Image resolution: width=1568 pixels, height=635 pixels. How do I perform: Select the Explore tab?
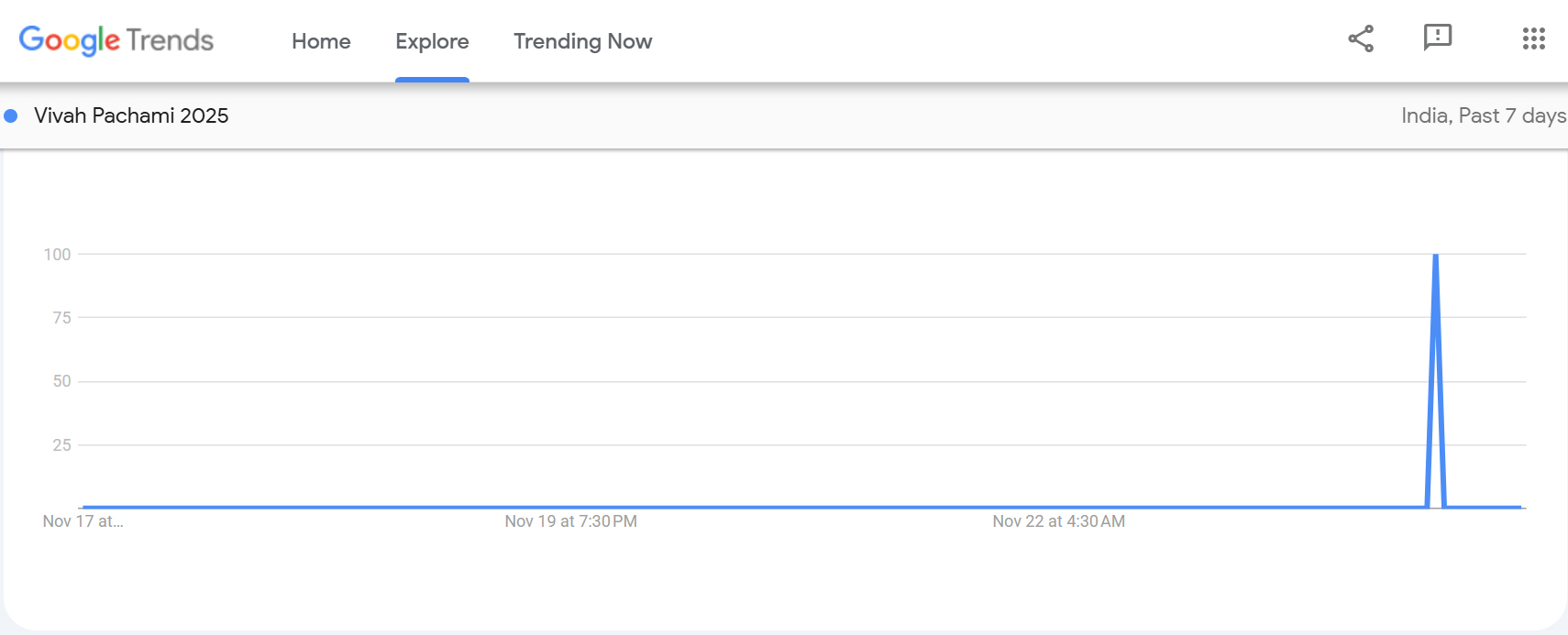coord(432,41)
